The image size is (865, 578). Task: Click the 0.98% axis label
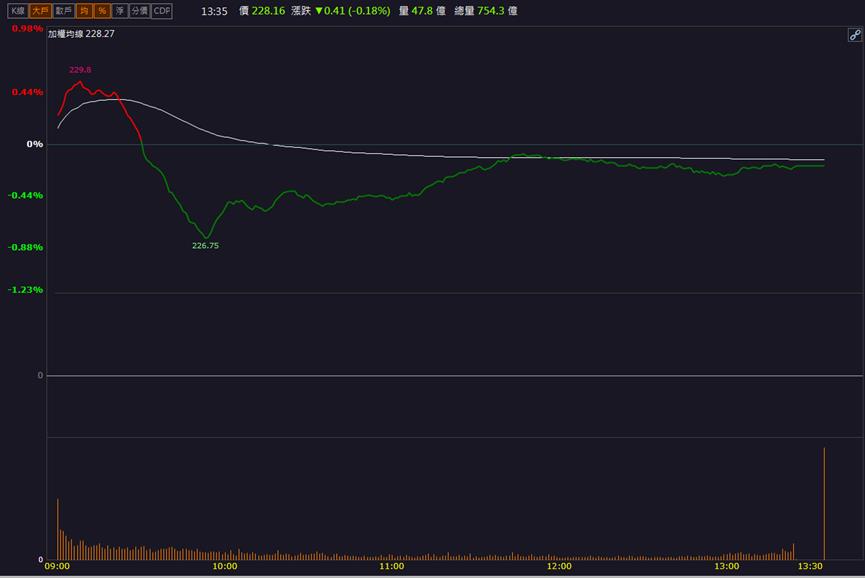[x=27, y=29]
